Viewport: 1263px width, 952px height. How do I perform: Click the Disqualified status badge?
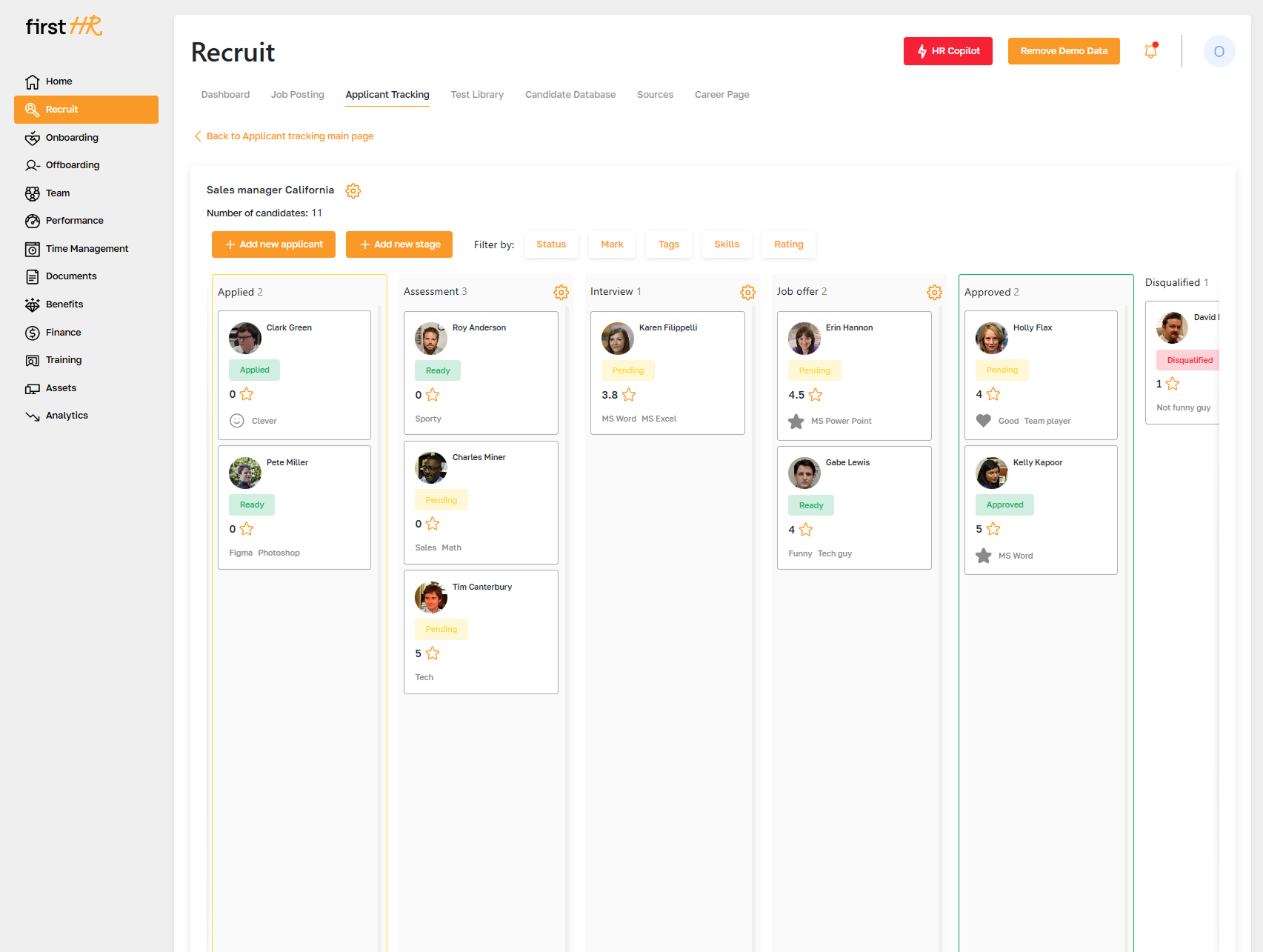point(1187,360)
